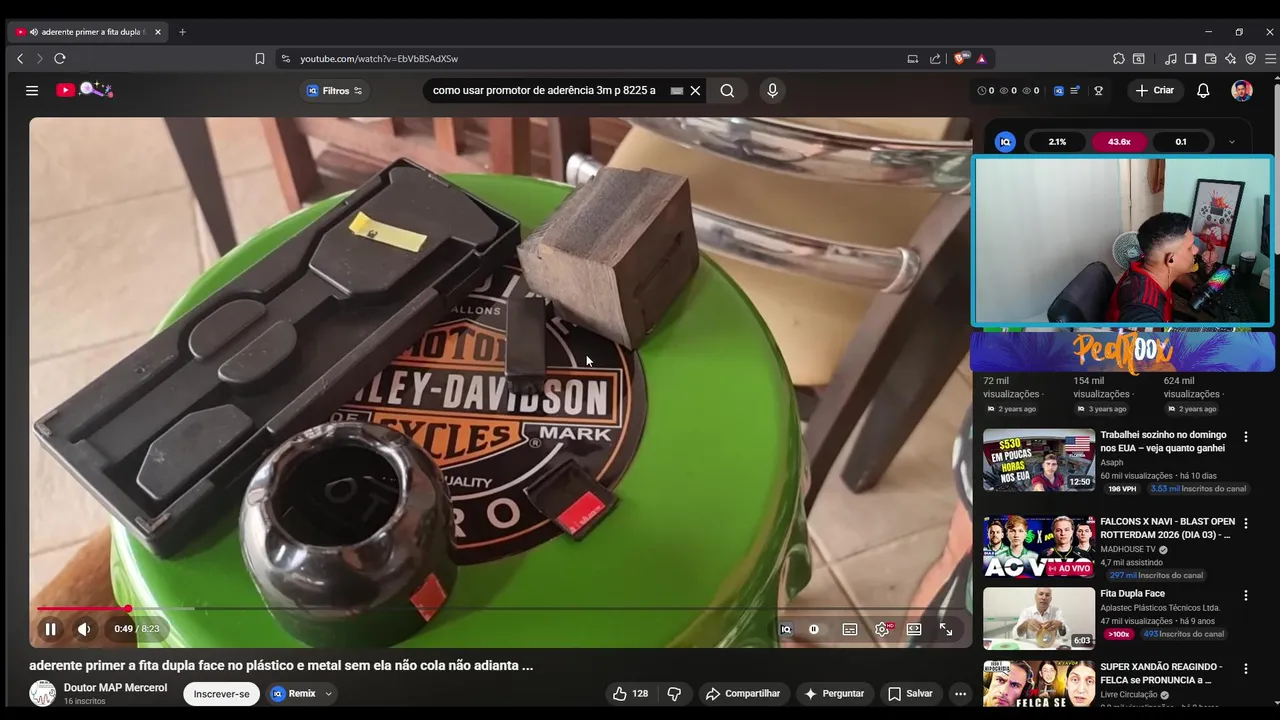This screenshot has height=720, width=1280.
Task: Start voice search with the microphone
Action: coord(772,90)
